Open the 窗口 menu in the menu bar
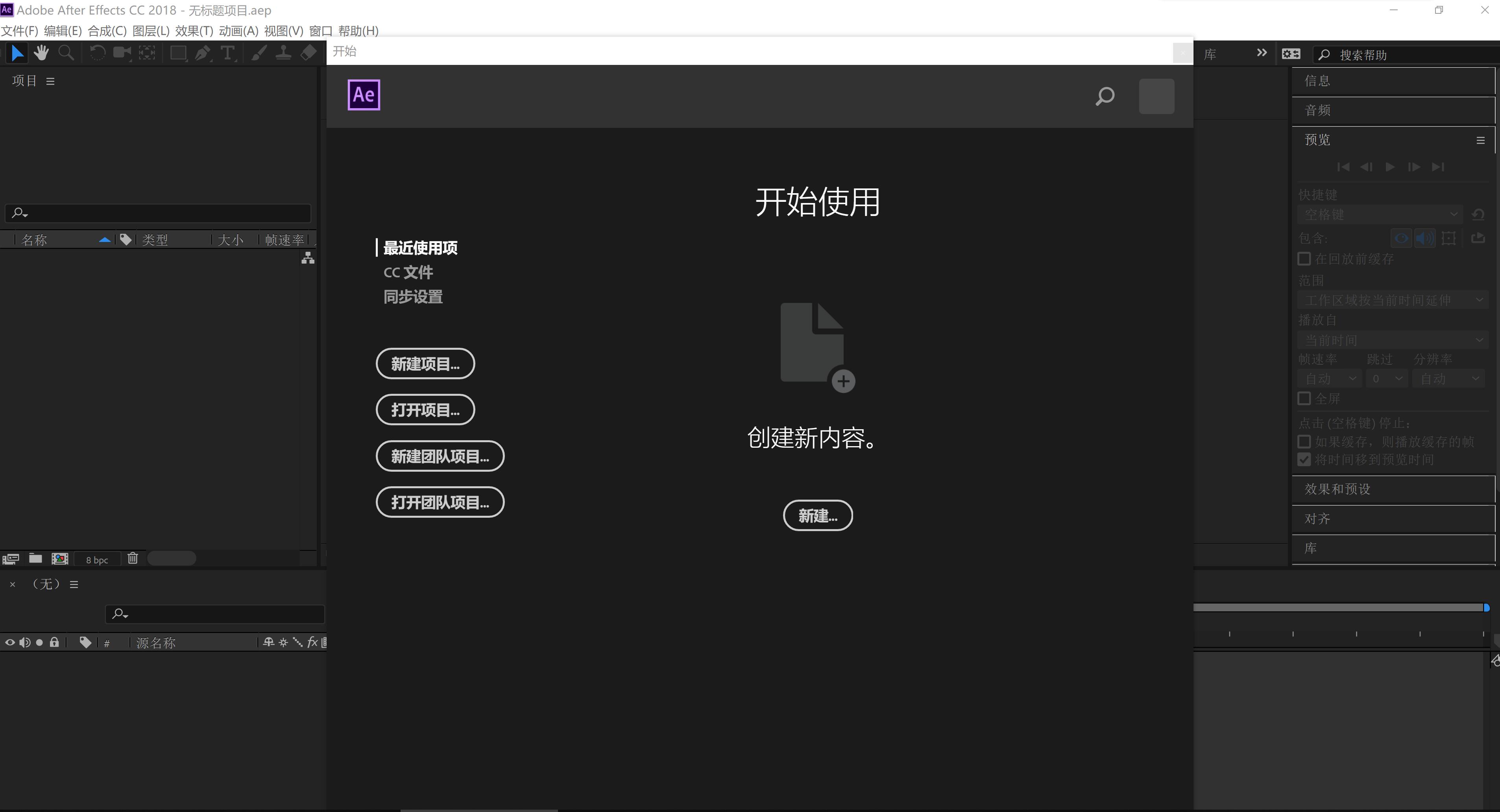The image size is (1500, 812). click(321, 31)
